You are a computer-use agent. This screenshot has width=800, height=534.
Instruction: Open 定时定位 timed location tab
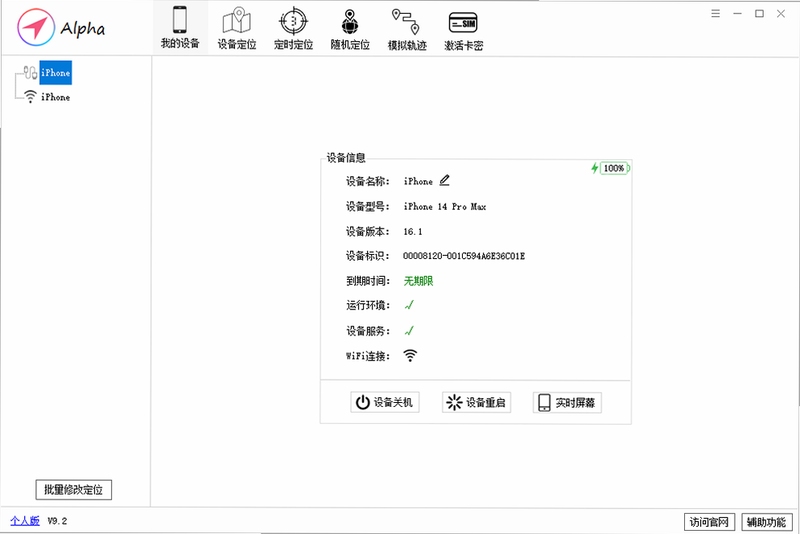pos(293,28)
